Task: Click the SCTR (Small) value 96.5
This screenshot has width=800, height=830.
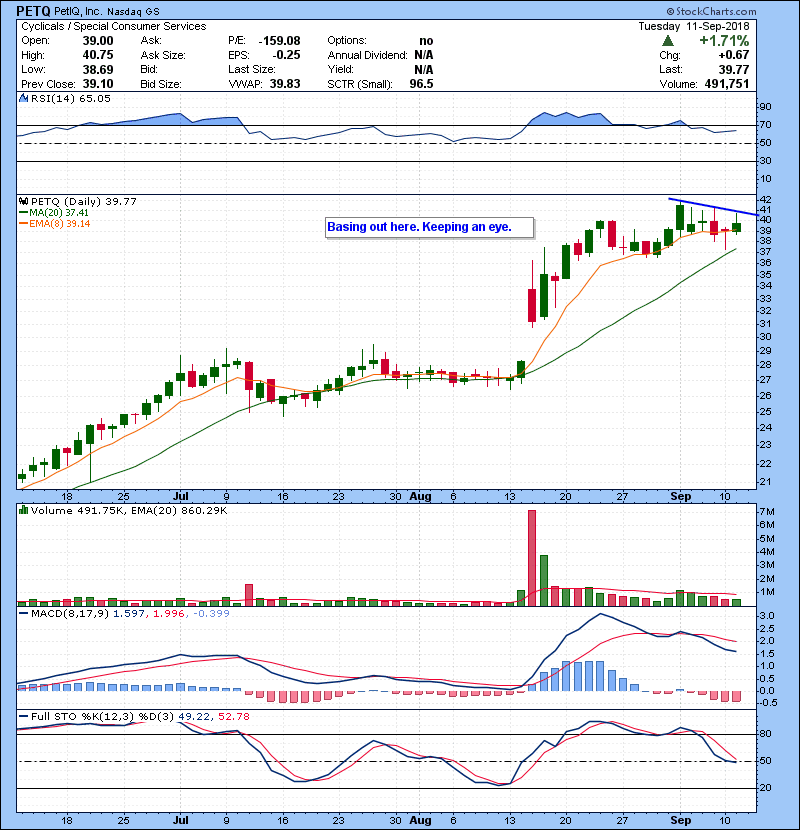Action: [x=421, y=84]
